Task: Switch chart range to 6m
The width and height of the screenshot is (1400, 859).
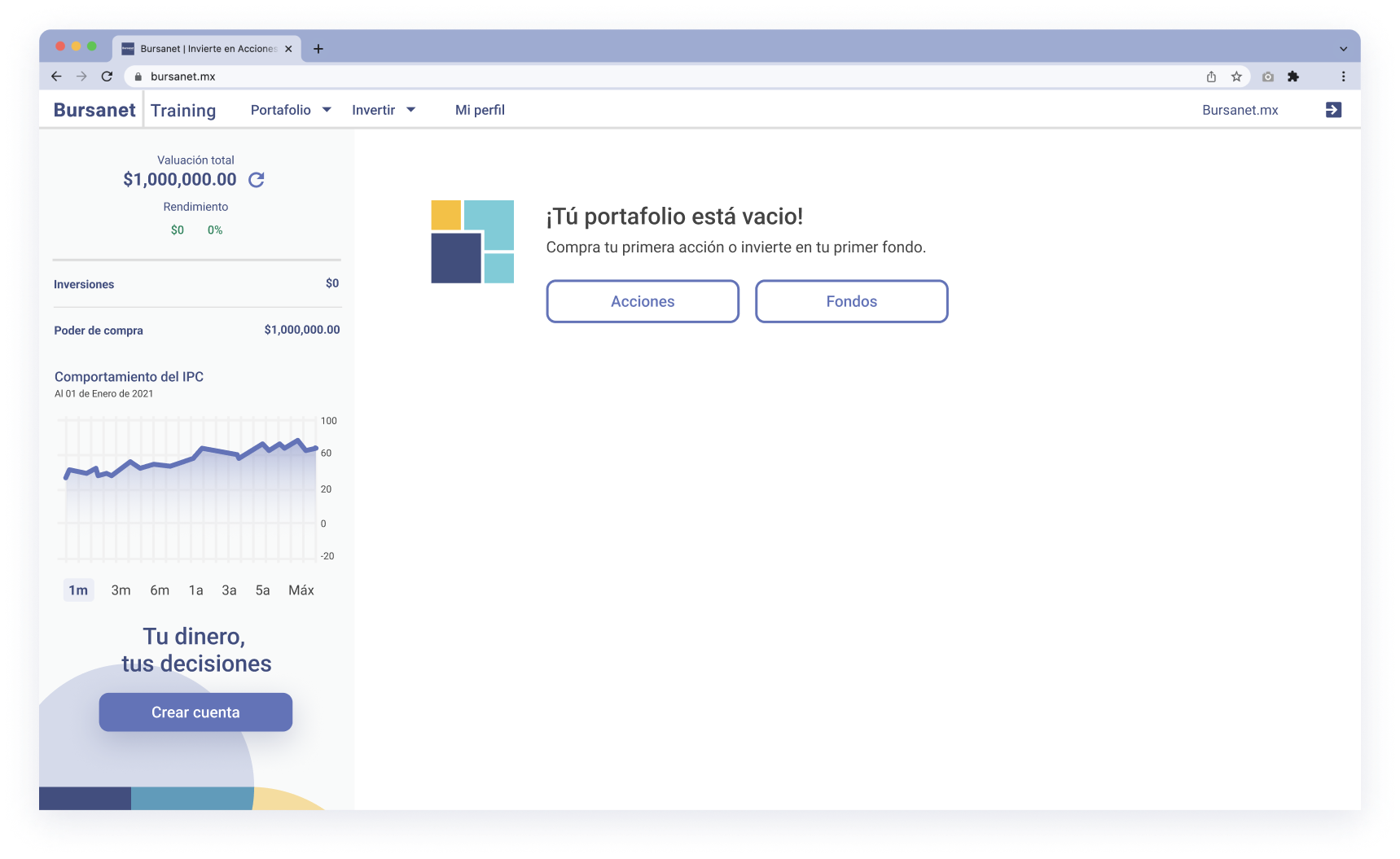Action: point(160,590)
